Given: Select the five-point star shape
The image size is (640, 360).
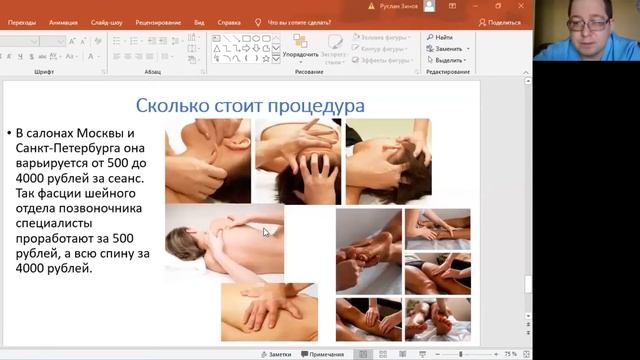Looking at the screenshot, I should coord(266,59).
